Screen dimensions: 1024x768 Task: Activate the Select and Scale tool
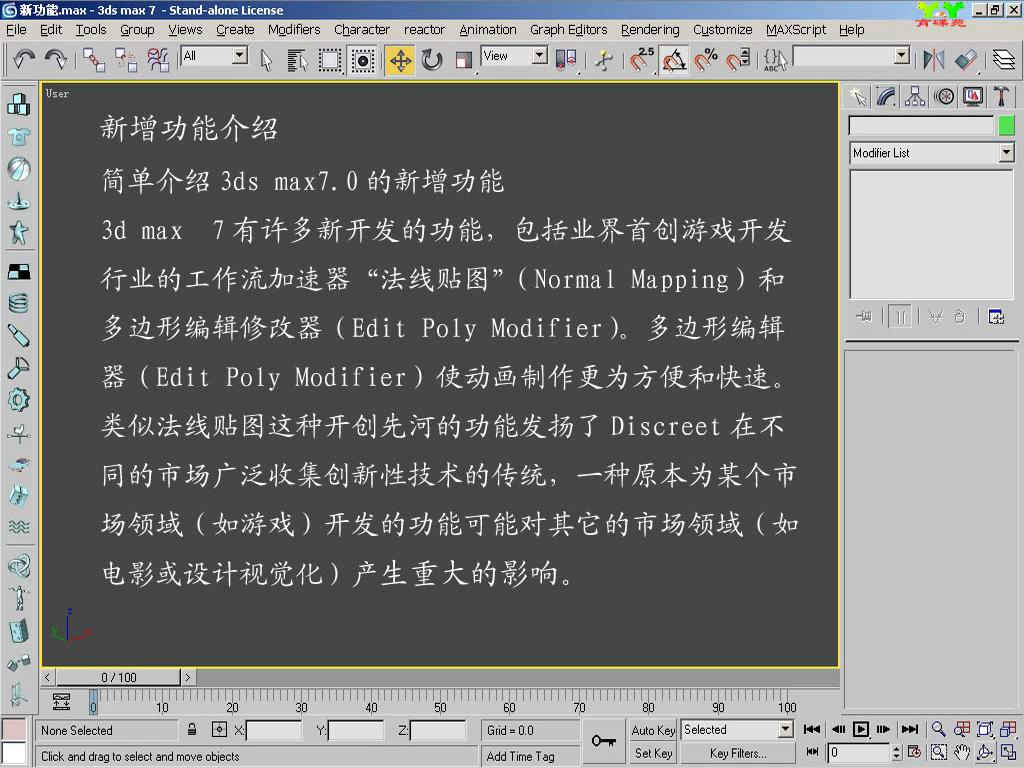coord(464,60)
